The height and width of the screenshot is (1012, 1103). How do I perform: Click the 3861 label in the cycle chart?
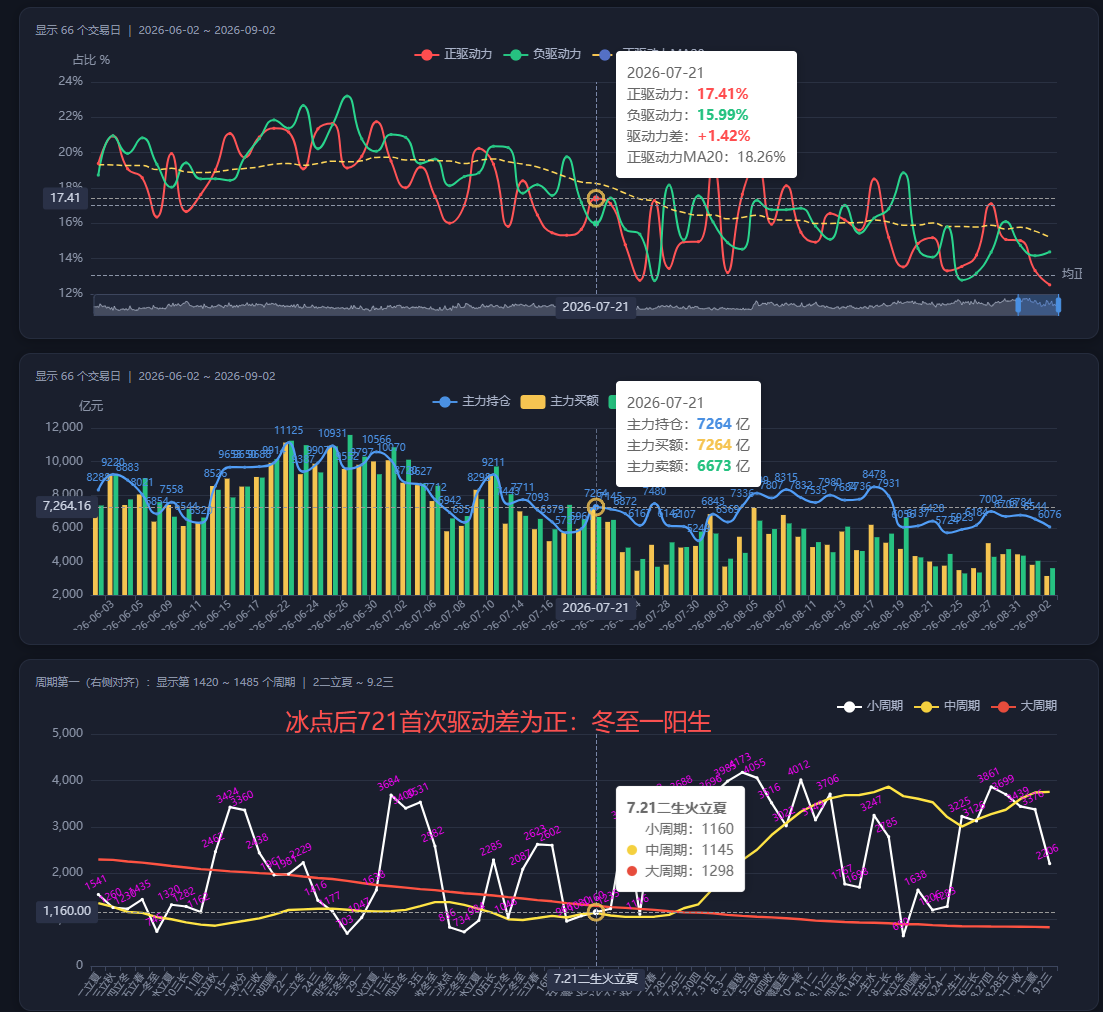click(x=988, y=775)
